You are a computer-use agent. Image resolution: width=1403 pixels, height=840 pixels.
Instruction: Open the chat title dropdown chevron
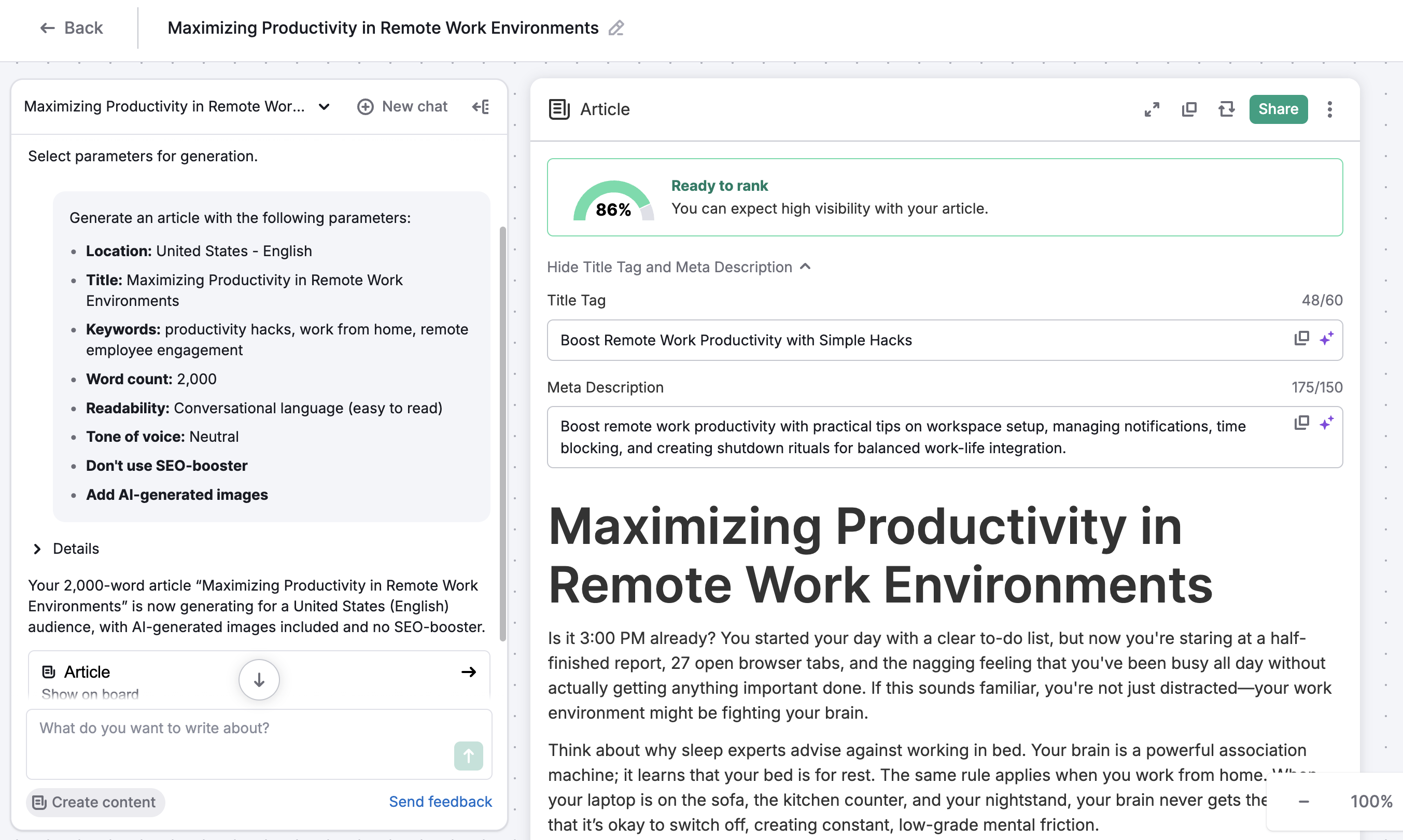324,106
